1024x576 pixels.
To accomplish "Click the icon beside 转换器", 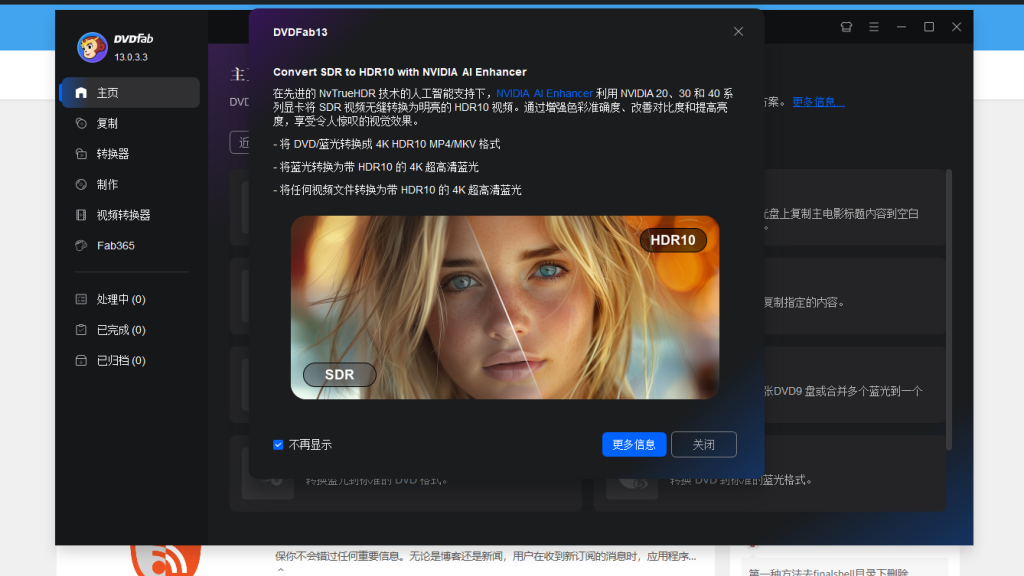I will (x=81, y=154).
